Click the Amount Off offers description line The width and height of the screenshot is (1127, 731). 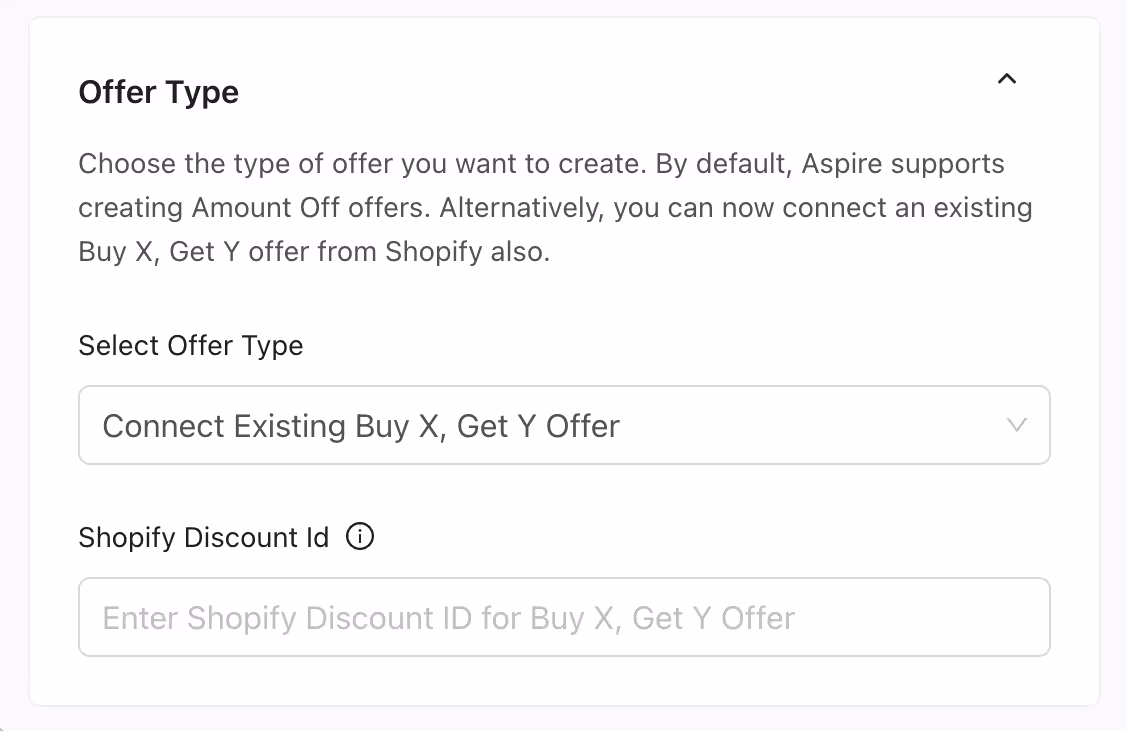pyautogui.click(x=555, y=208)
